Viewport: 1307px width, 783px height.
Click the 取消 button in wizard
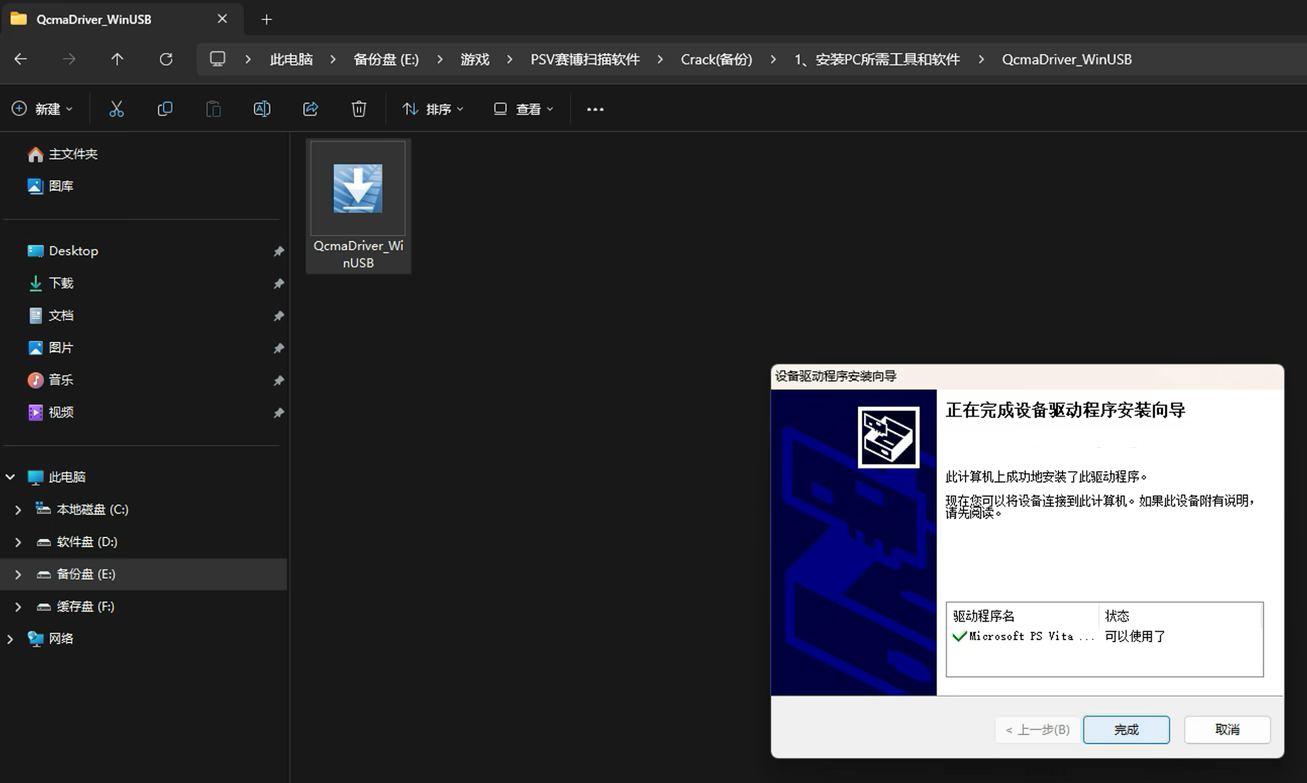(1227, 730)
